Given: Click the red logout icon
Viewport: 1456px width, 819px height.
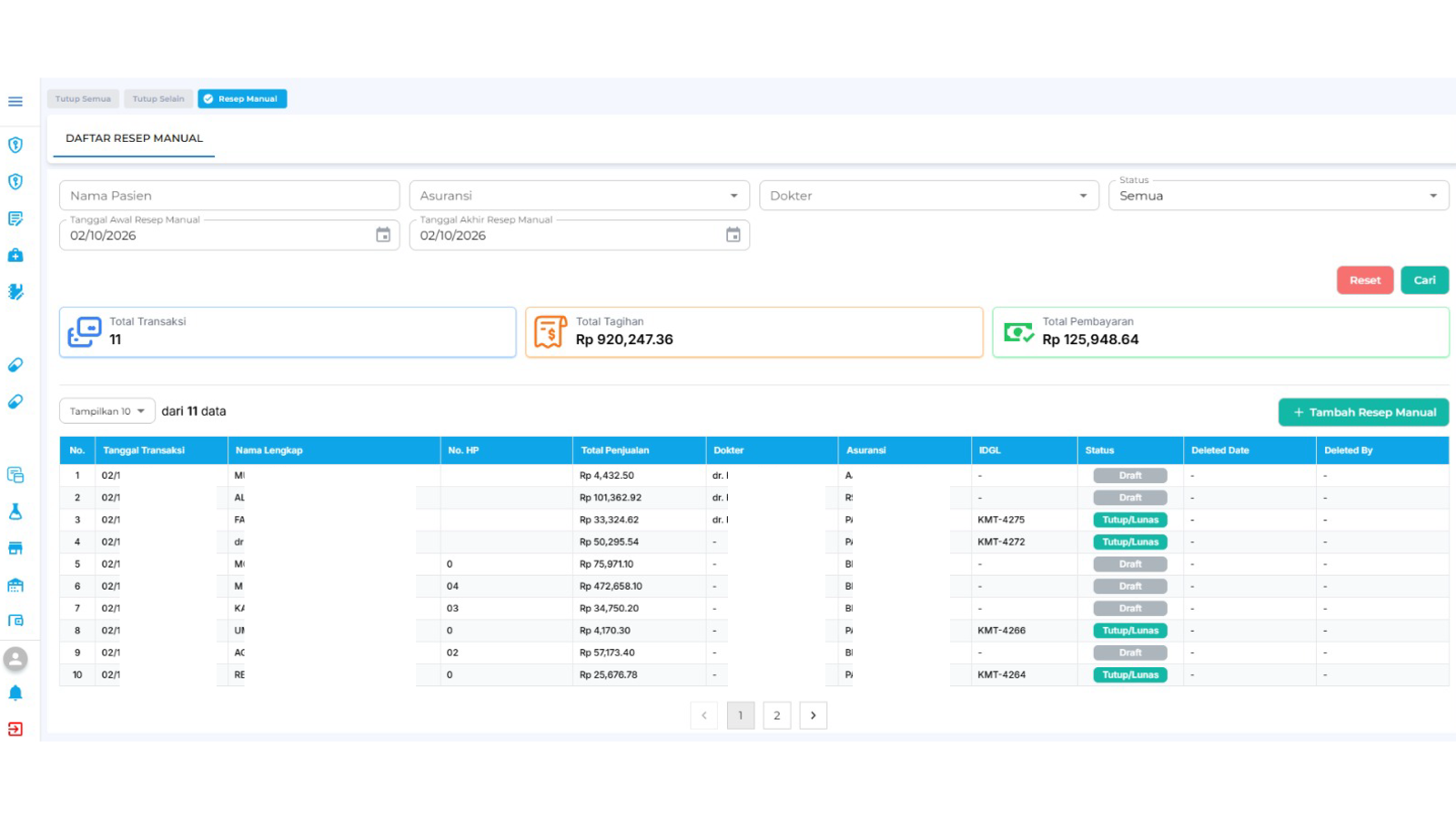Looking at the screenshot, I should [15, 729].
